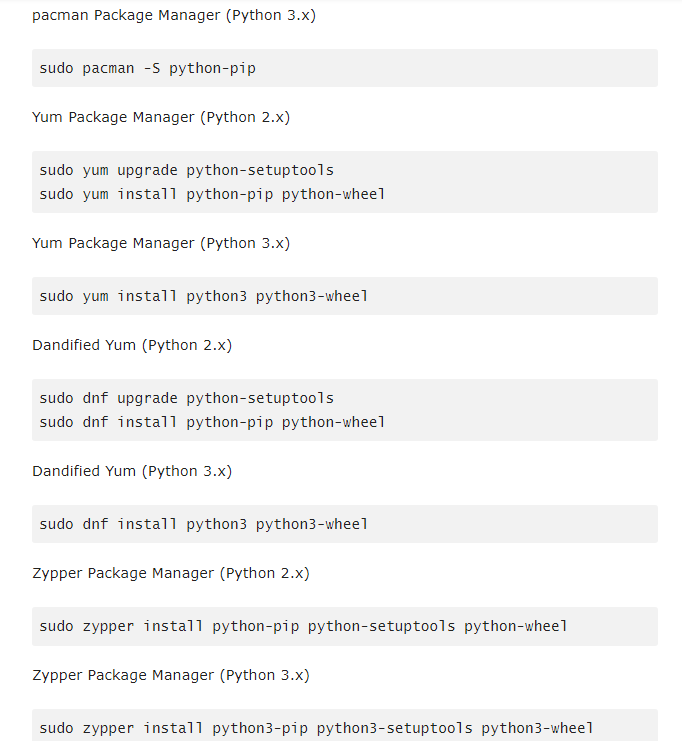The width and height of the screenshot is (682, 741).
Task: Click the 'Dandified Yum (Python 3.x)' heading
Action: [132, 472]
